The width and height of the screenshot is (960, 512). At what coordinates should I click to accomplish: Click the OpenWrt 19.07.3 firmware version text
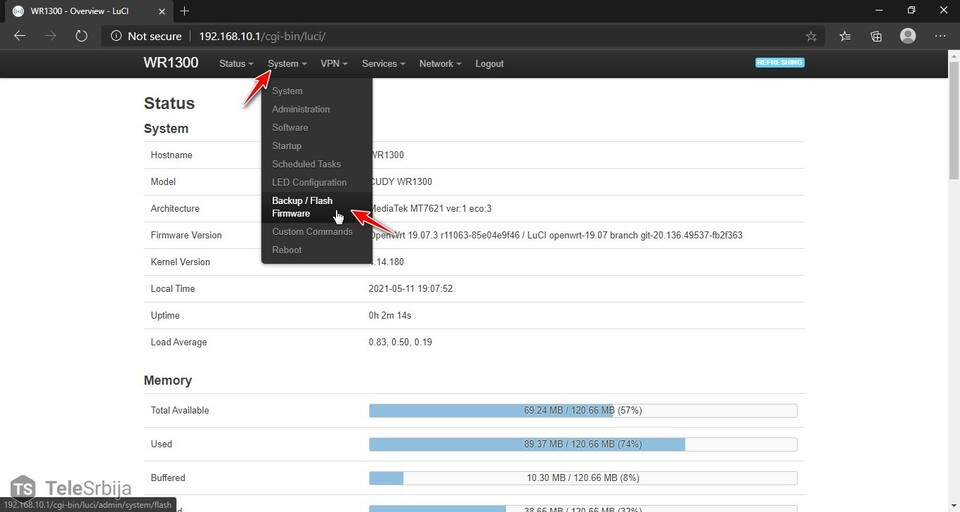coord(557,235)
